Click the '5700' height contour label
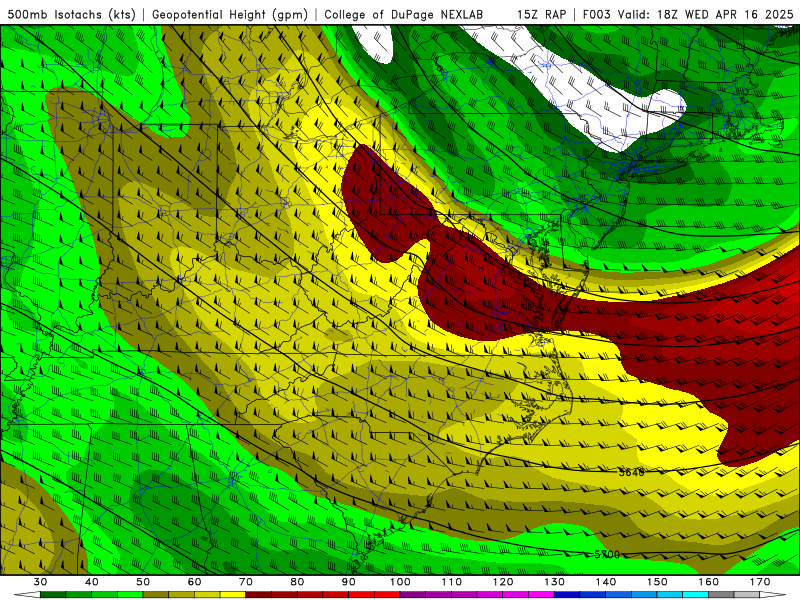The height and width of the screenshot is (600, 800). tap(607, 555)
